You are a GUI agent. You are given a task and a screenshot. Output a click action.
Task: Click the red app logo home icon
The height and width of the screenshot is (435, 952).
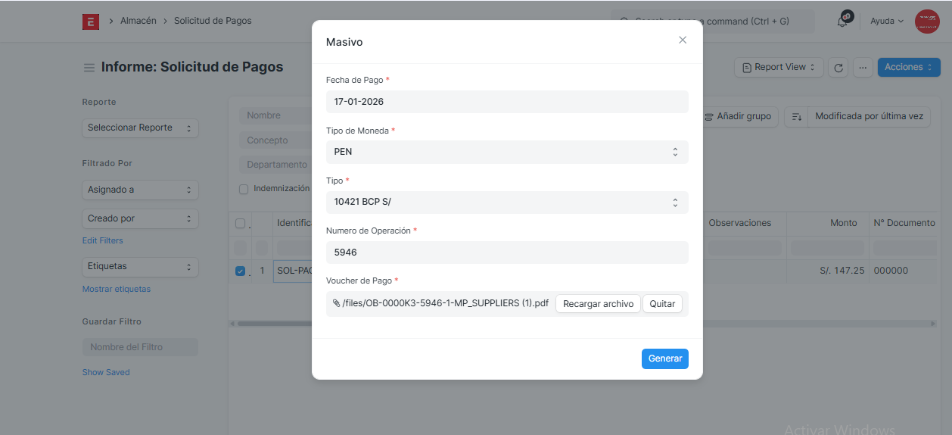(90, 20)
